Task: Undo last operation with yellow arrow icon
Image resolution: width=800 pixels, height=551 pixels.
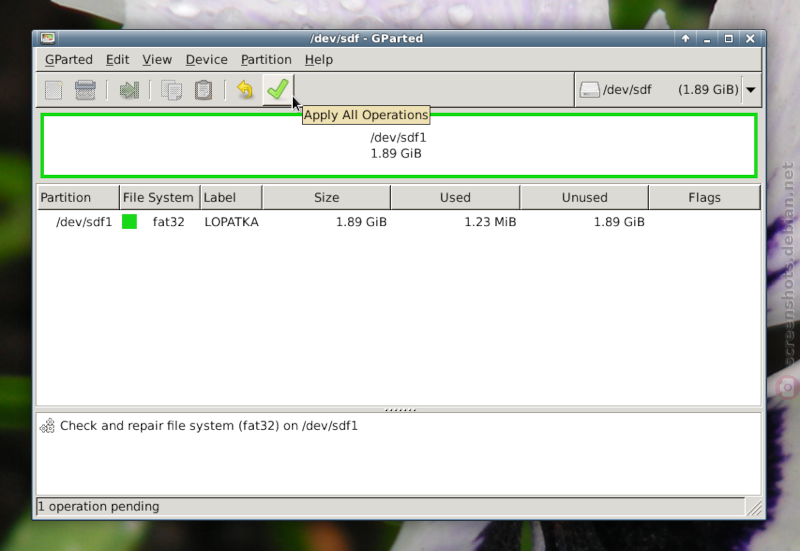Action: point(245,90)
